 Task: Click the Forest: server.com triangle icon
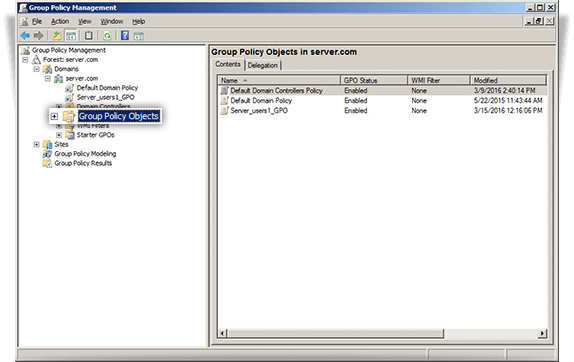point(36,60)
